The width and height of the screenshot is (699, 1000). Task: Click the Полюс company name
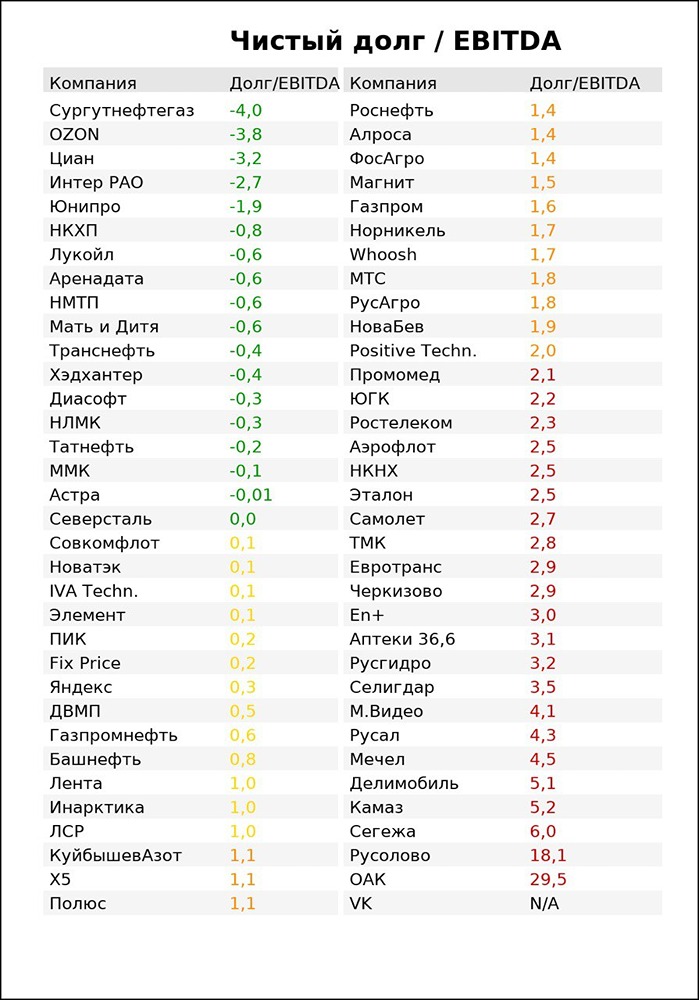[77, 903]
